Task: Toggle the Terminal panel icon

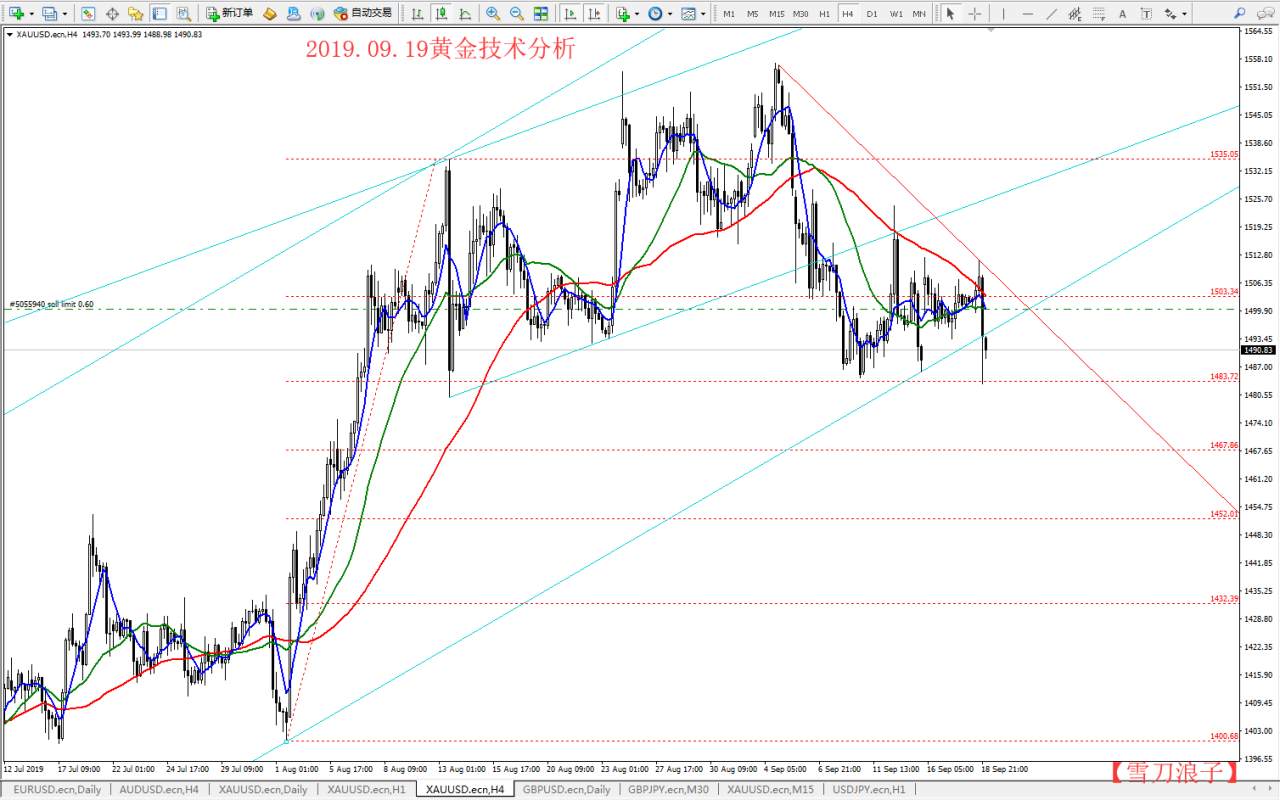Action: tap(160, 14)
